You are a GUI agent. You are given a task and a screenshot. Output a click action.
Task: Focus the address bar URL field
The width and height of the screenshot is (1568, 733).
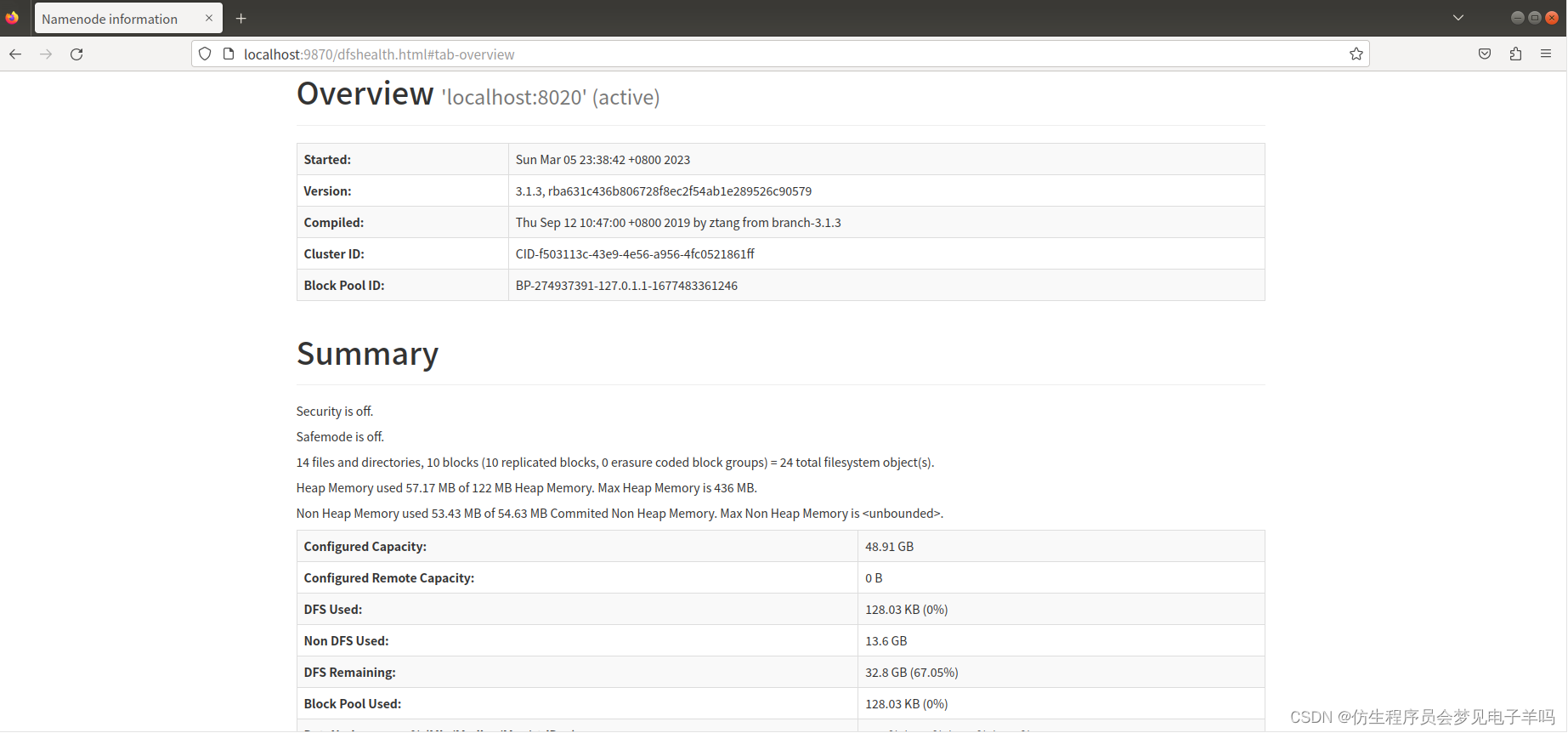pyautogui.click(x=780, y=54)
